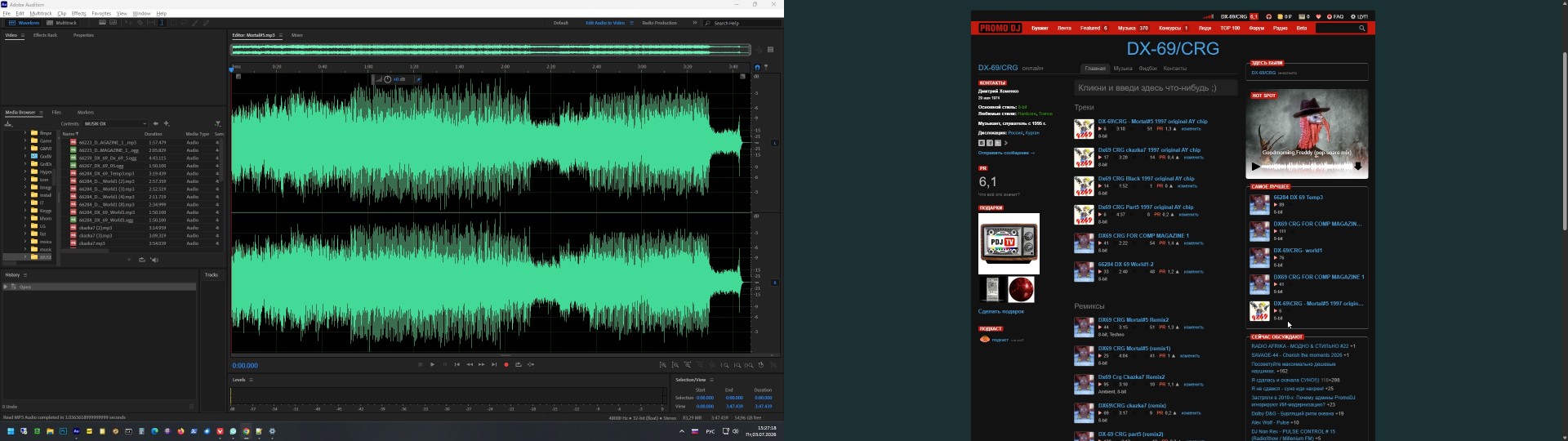Click Media Browser back arrow icon
The image size is (1568, 441).
pyautogui.click(x=155, y=123)
